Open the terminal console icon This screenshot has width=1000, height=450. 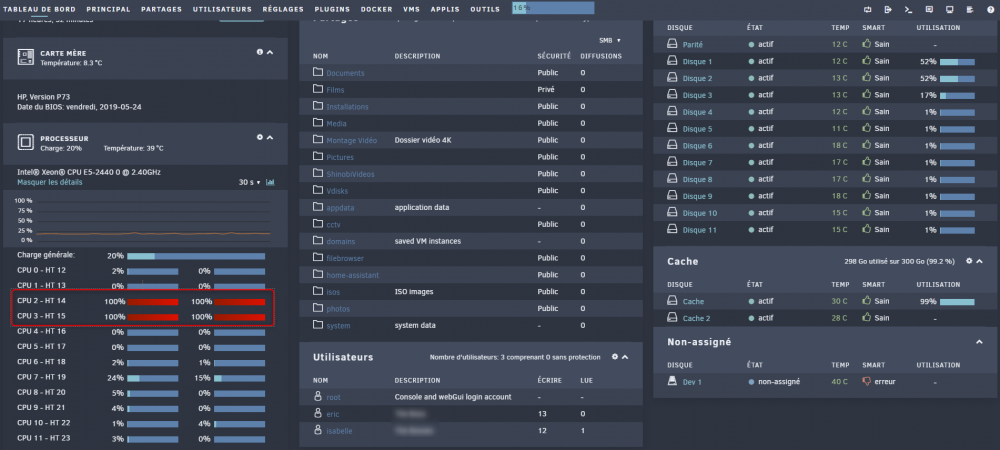[908, 10]
